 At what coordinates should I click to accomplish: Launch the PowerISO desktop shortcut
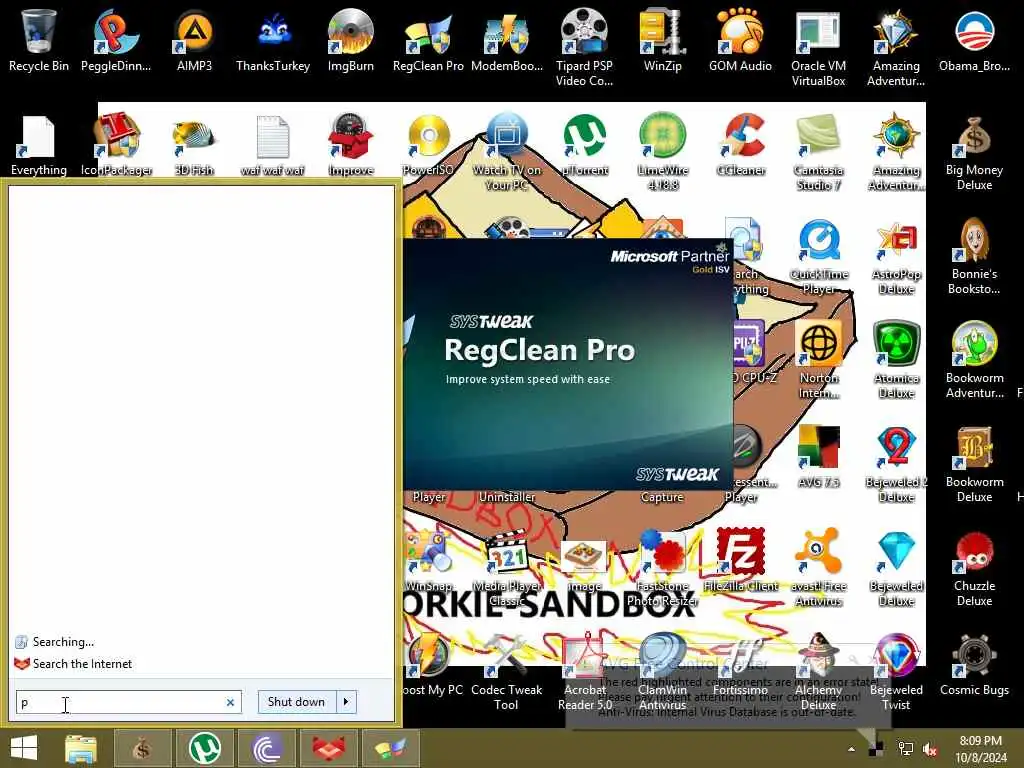[x=428, y=144]
